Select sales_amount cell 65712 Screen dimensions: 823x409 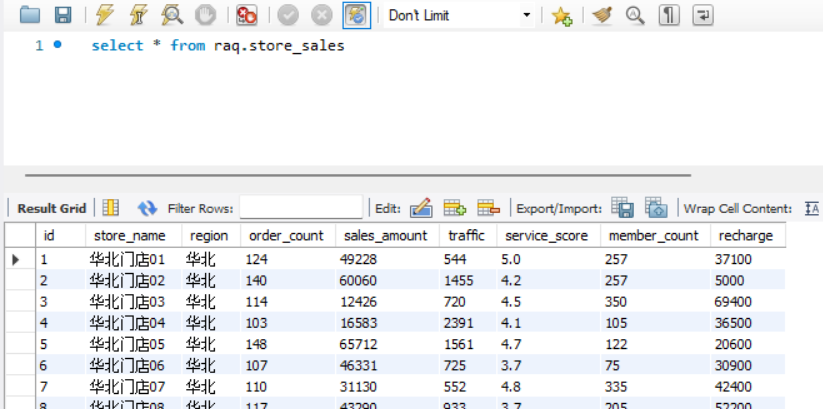tap(387, 344)
